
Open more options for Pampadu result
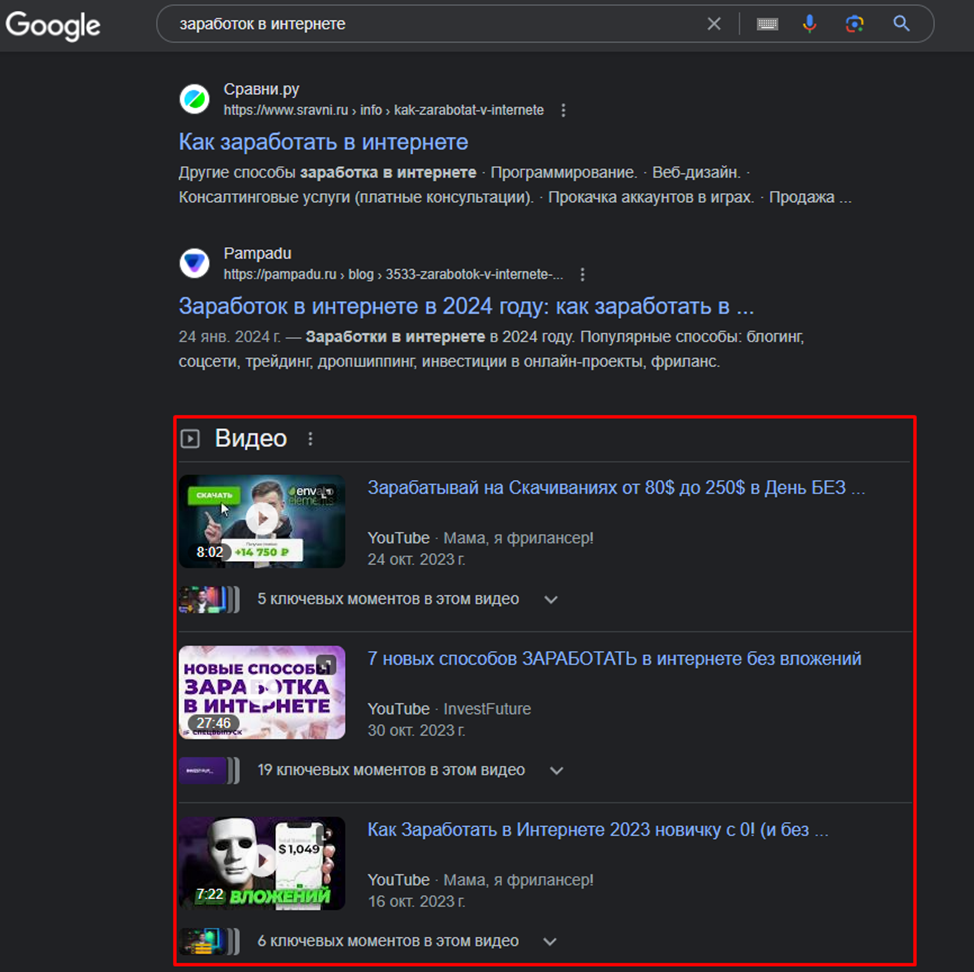(x=582, y=275)
